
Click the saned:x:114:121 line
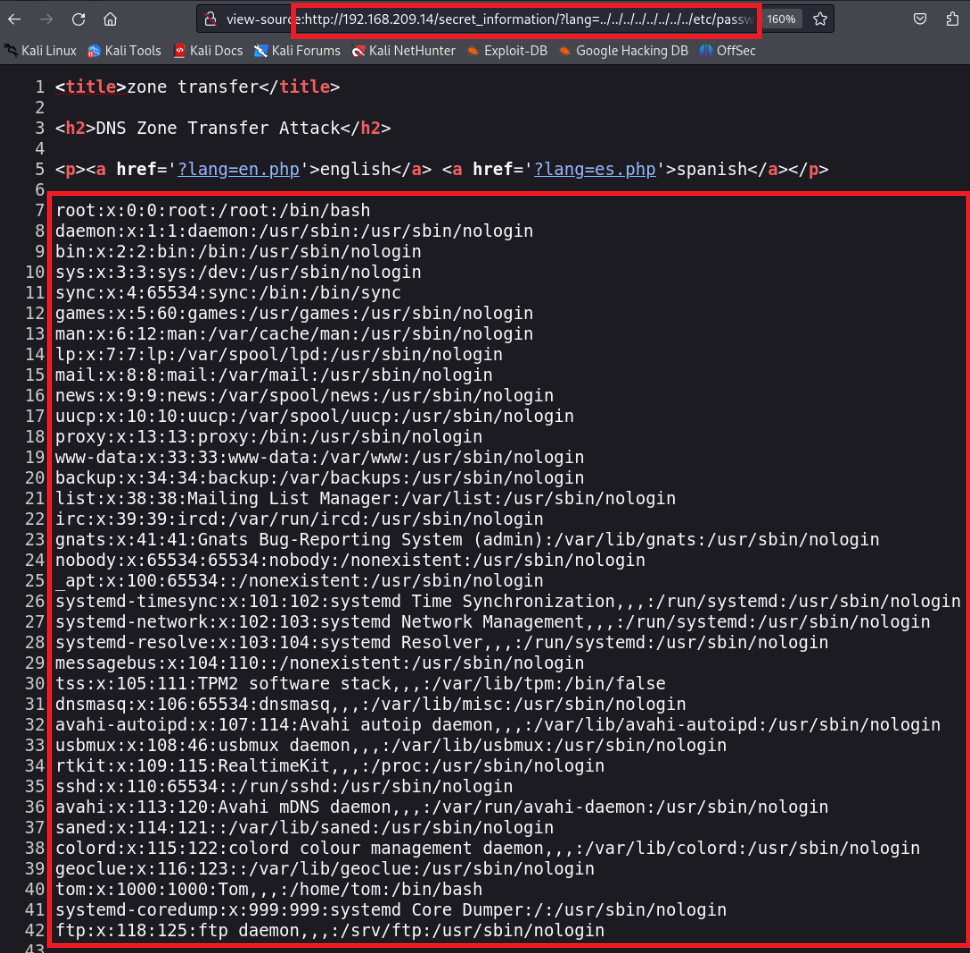[304, 827]
